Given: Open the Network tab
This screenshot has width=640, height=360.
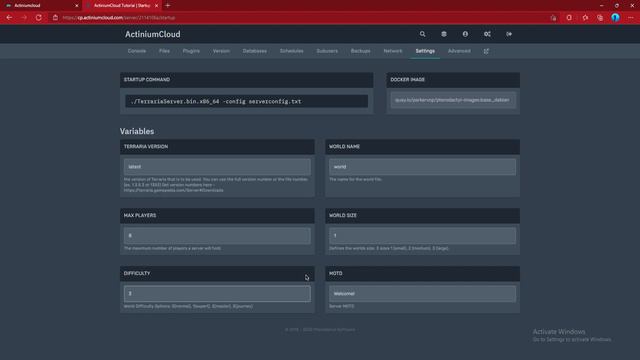Looking at the screenshot, I should [x=393, y=51].
